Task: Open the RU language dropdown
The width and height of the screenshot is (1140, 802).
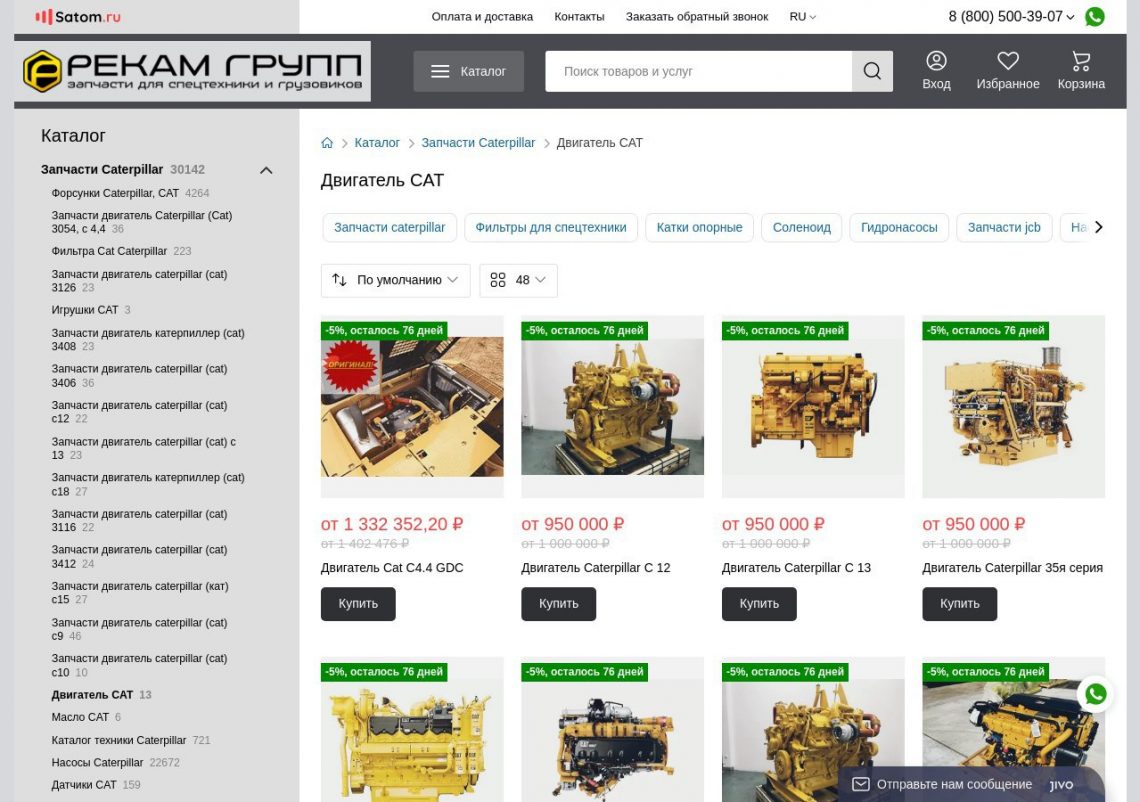Action: coord(802,17)
